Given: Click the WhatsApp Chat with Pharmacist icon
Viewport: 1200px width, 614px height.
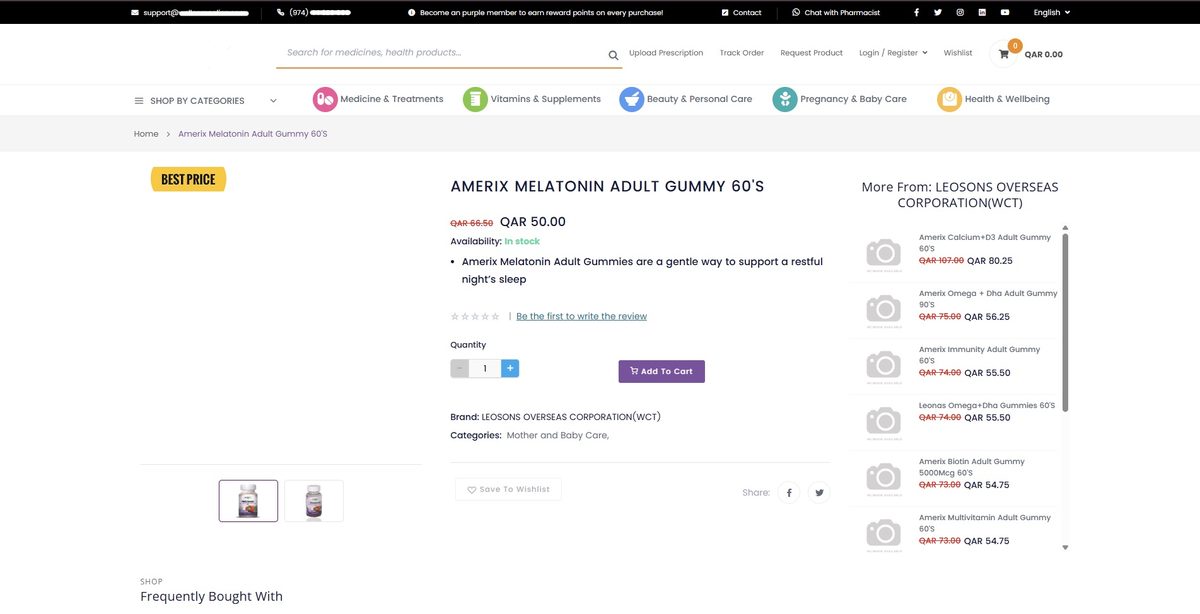Looking at the screenshot, I should click(796, 12).
